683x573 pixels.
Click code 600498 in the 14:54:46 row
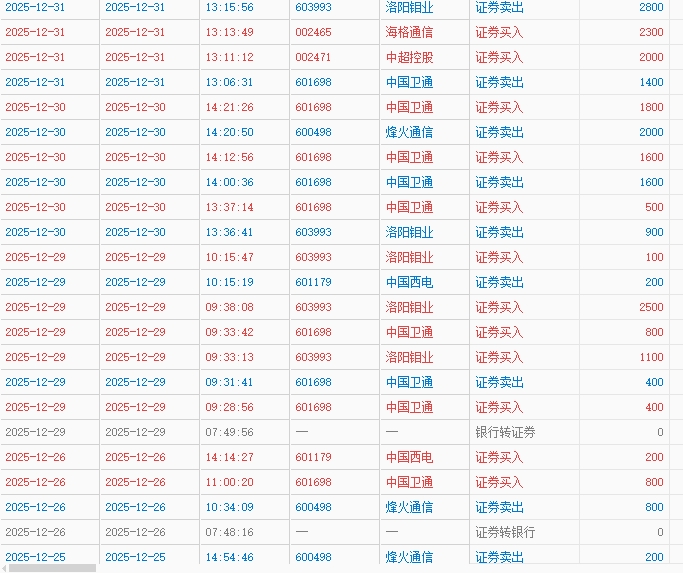coord(313,557)
